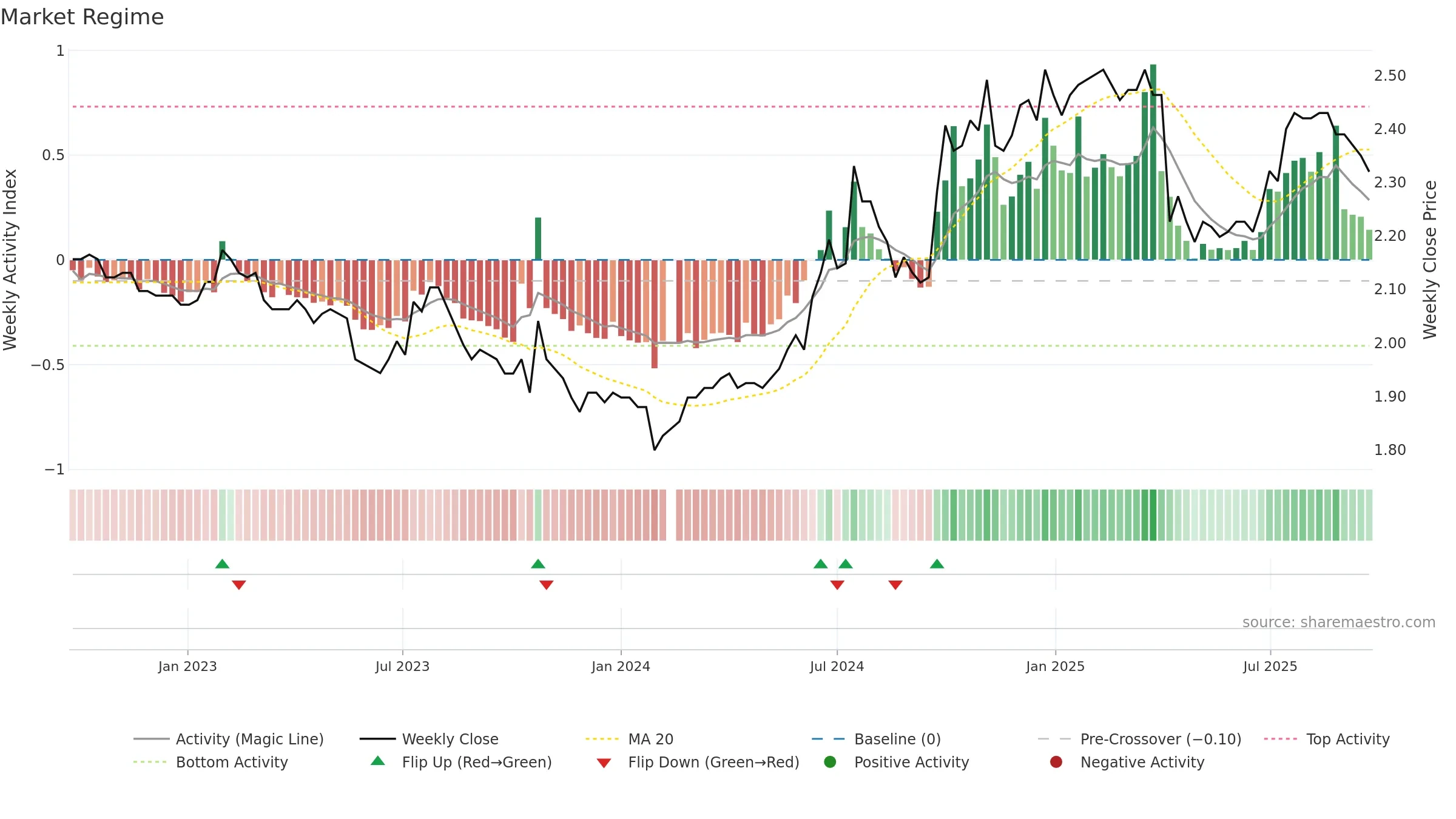Click the last Flip Up marker before Jan 2025
The width and height of the screenshot is (1456, 819).
[937, 564]
